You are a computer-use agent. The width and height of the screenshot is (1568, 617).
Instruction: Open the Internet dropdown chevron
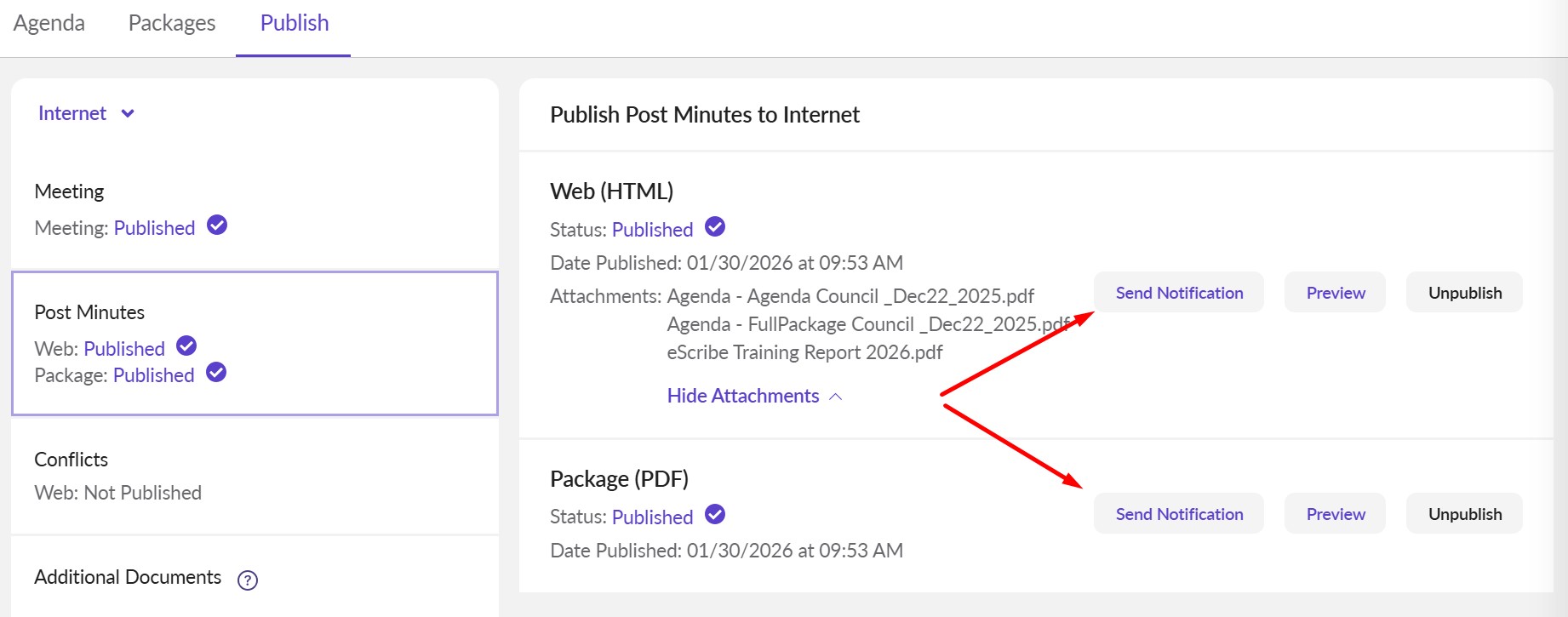pyautogui.click(x=128, y=113)
